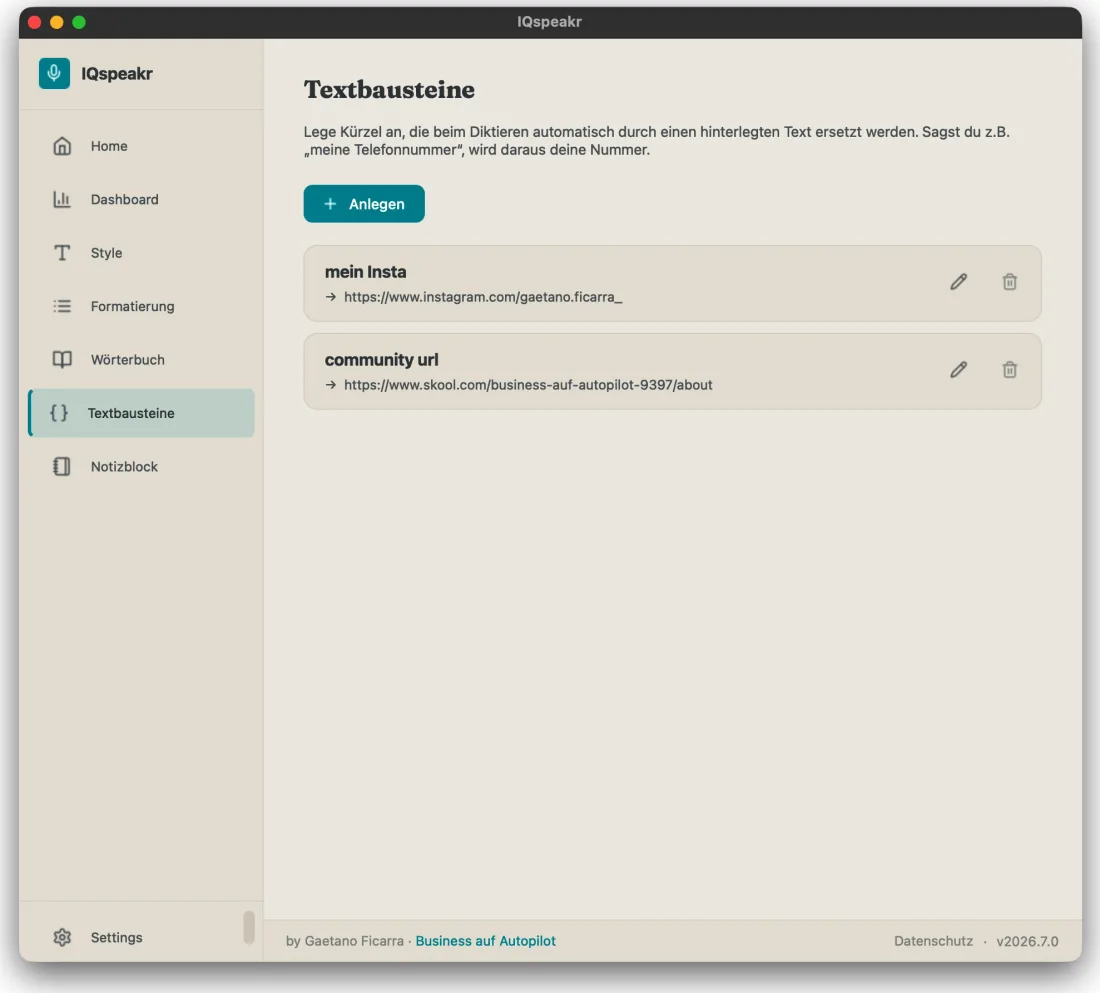Viewport: 1100px width, 993px height.
Task: Open the Wörterbuch label
Action: [x=127, y=359]
